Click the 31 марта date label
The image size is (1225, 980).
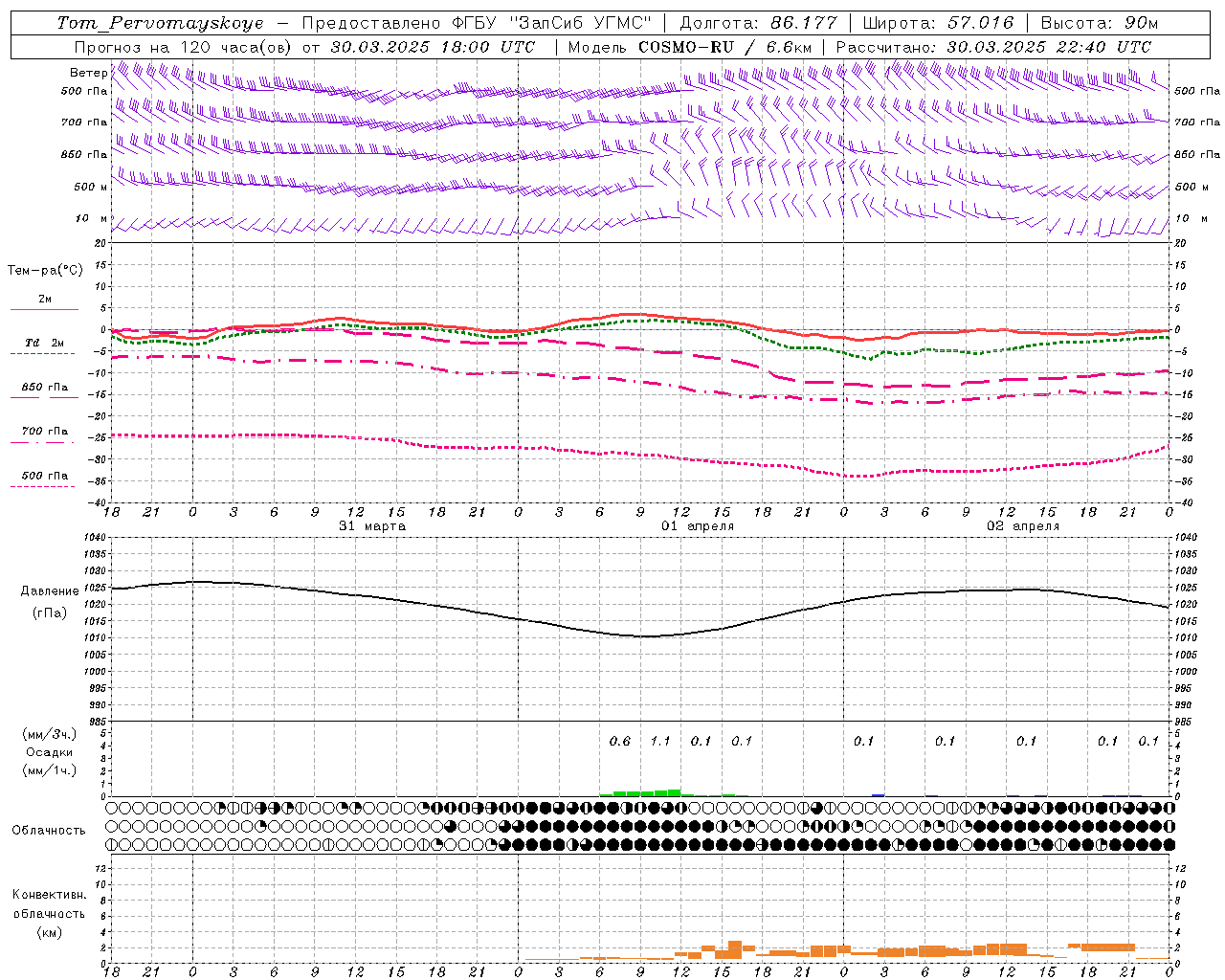372,526
